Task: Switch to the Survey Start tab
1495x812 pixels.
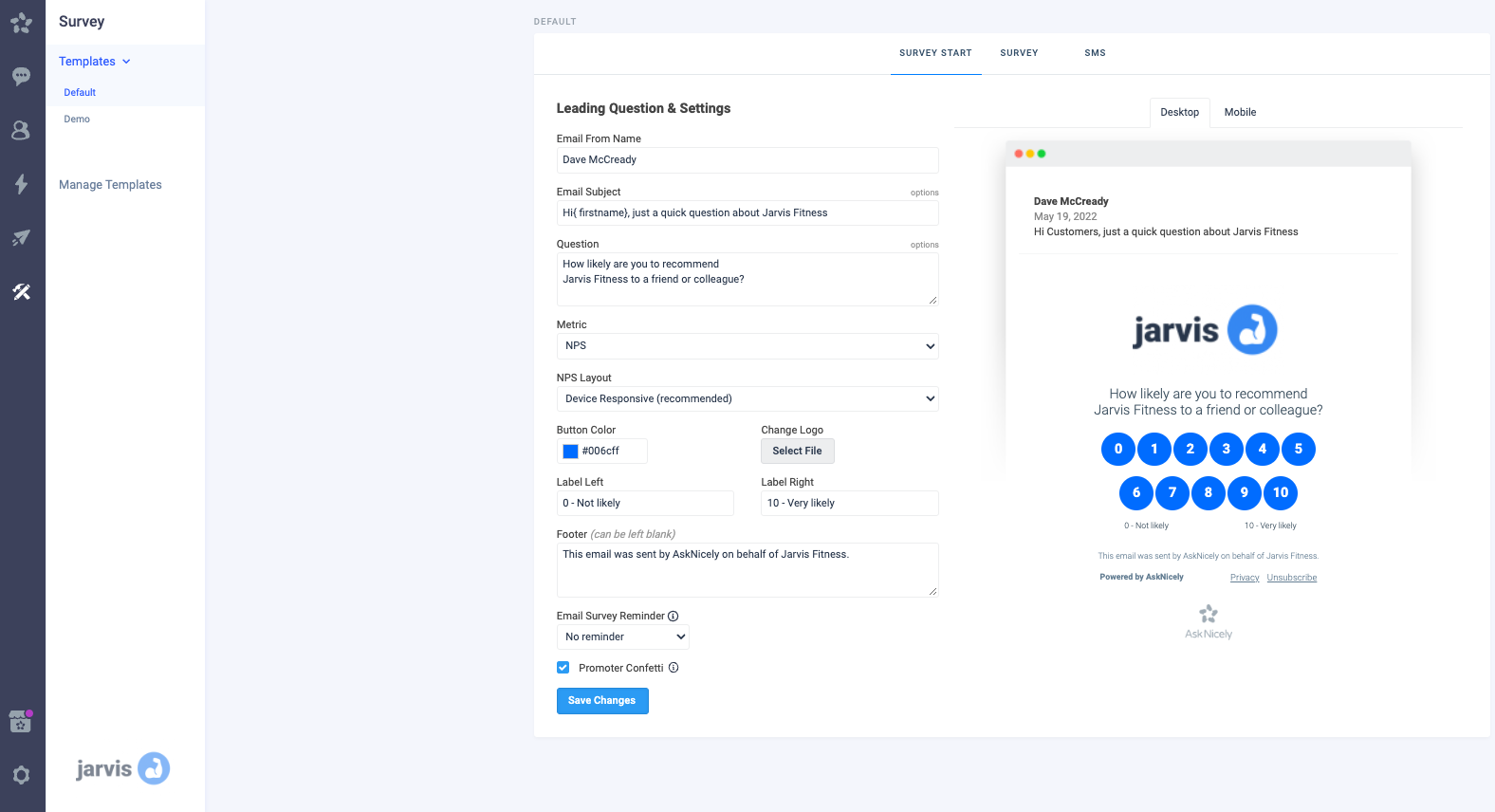Action: coord(935,53)
